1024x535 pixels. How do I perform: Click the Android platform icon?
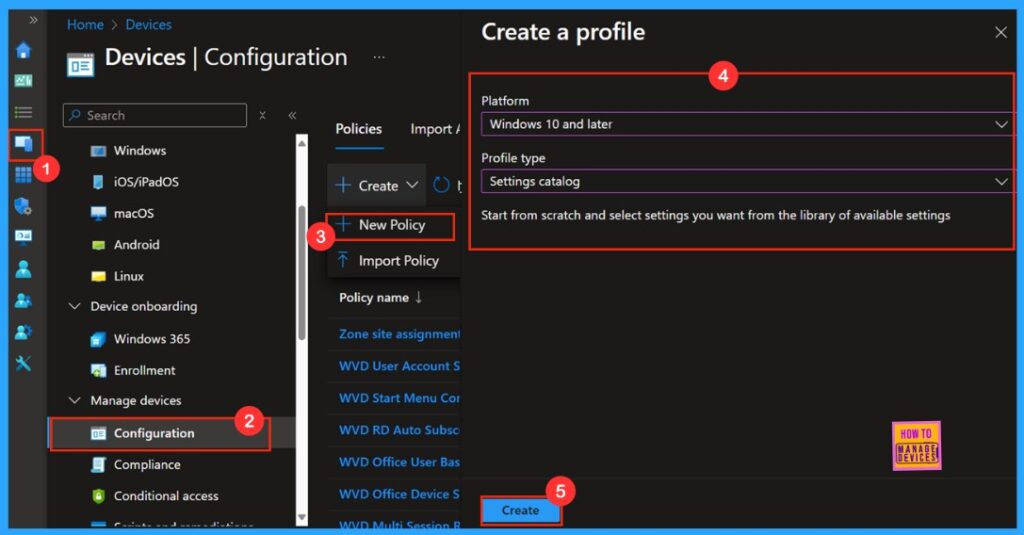(x=99, y=245)
